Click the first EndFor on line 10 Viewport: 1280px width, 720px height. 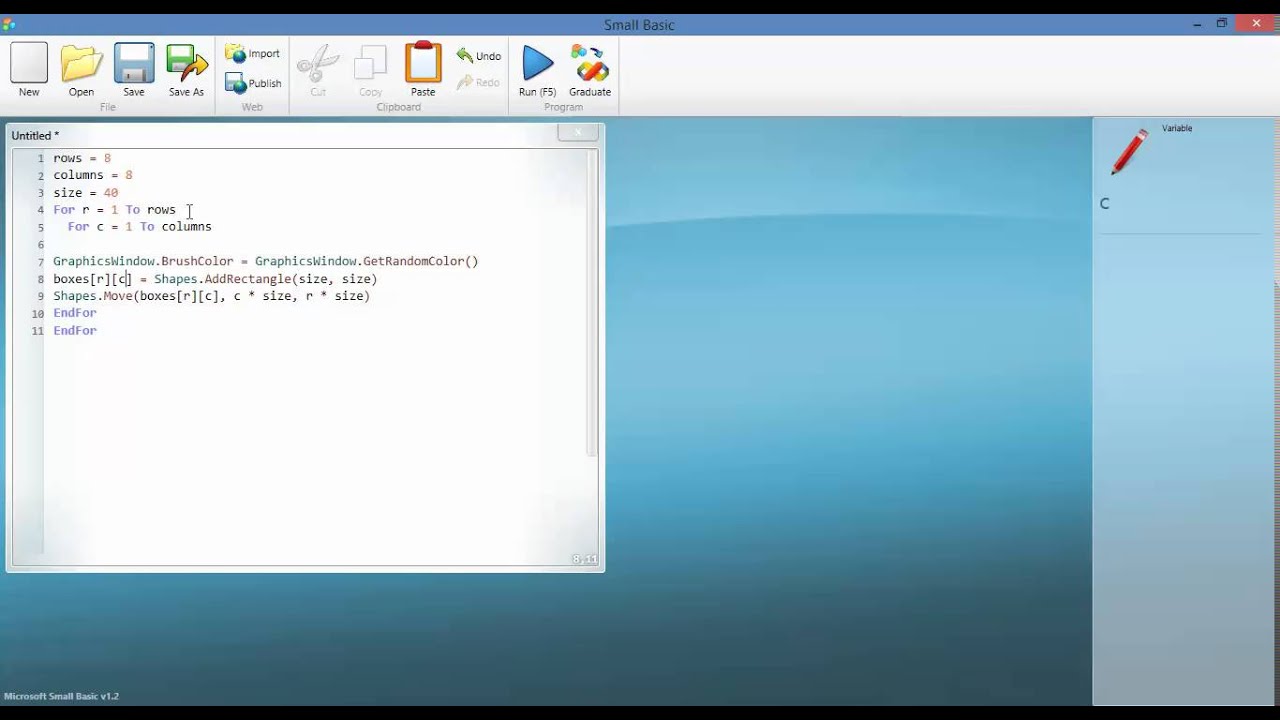point(75,313)
